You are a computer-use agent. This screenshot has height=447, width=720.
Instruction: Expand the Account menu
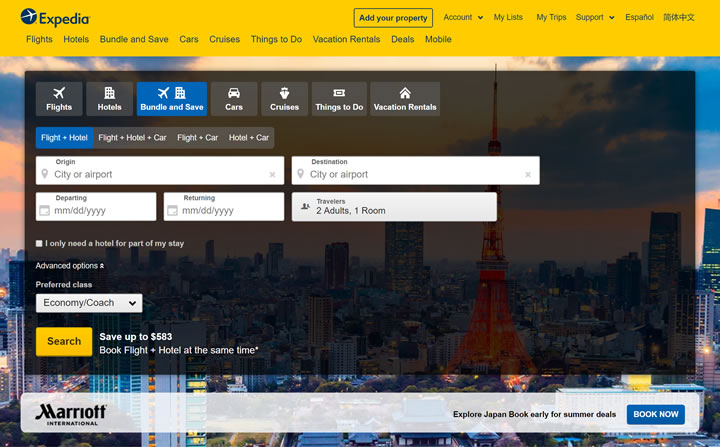pyautogui.click(x=462, y=17)
